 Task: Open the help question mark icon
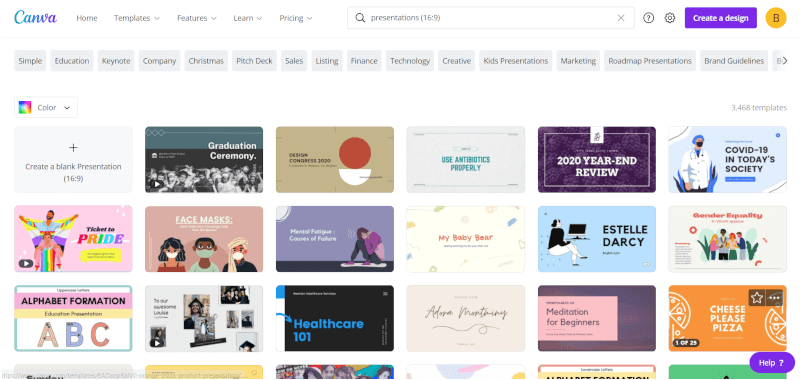pyautogui.click(x=648, y=18)
